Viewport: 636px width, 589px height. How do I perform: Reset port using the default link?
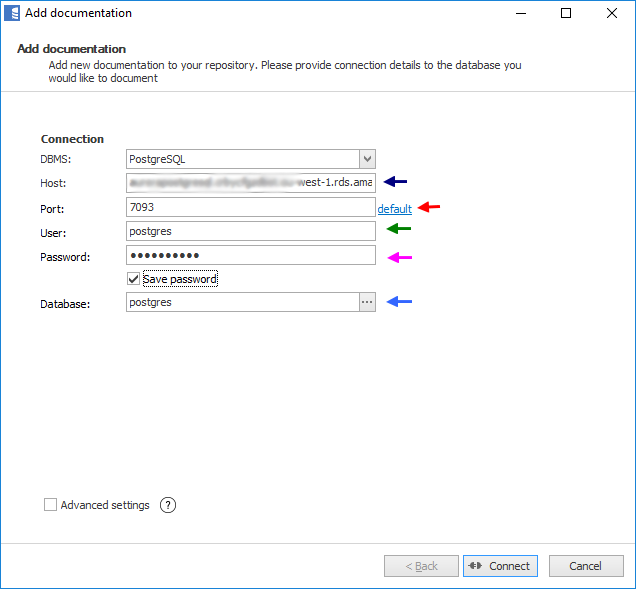click(394, 209)
